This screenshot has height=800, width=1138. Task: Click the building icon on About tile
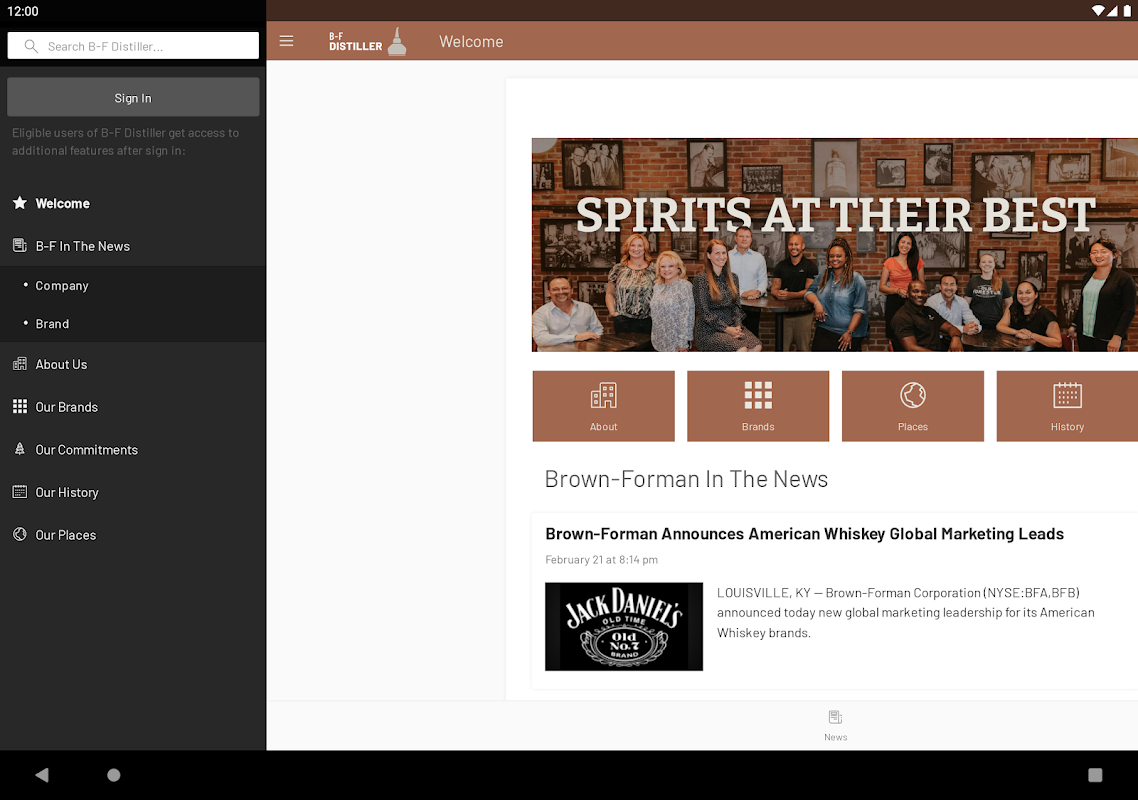pos(603,395)
